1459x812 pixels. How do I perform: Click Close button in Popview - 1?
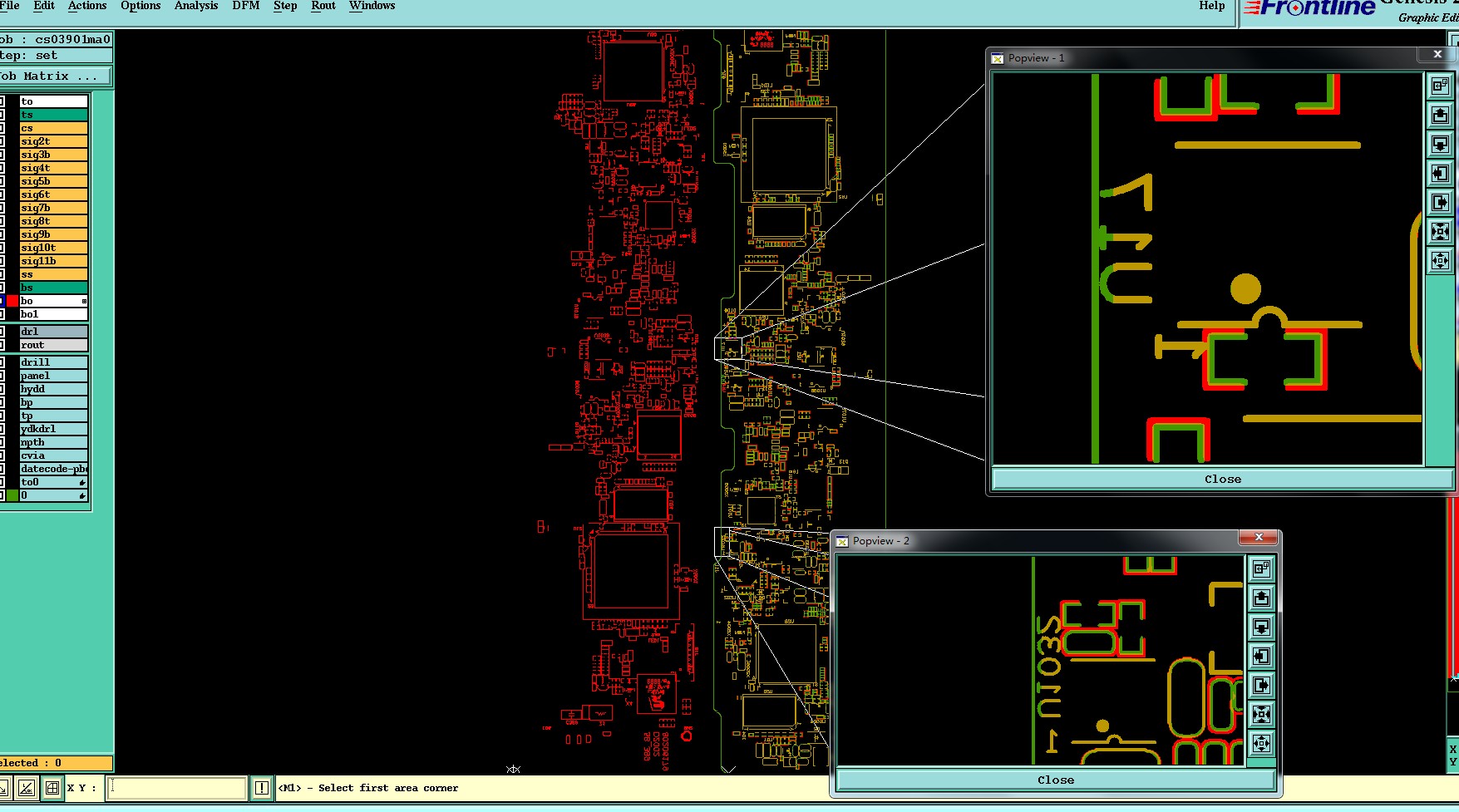[1222, 480]
